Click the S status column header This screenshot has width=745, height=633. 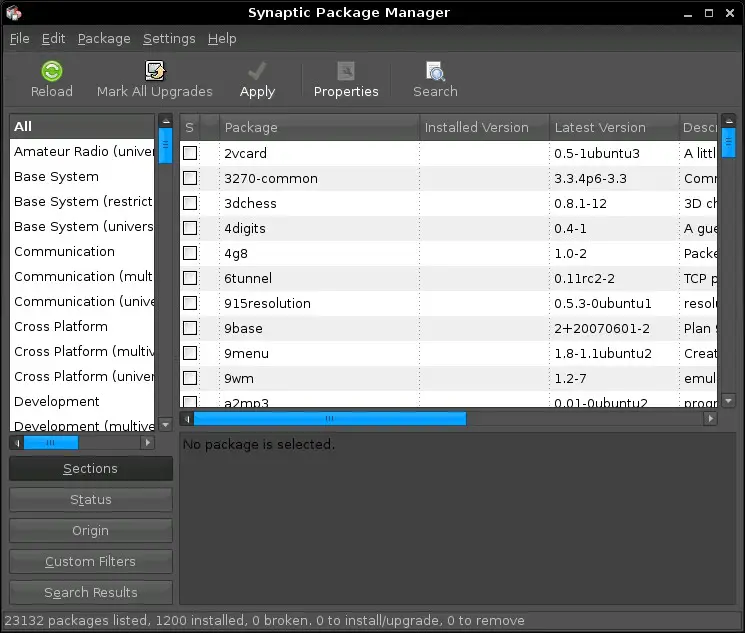click(190, 127)
